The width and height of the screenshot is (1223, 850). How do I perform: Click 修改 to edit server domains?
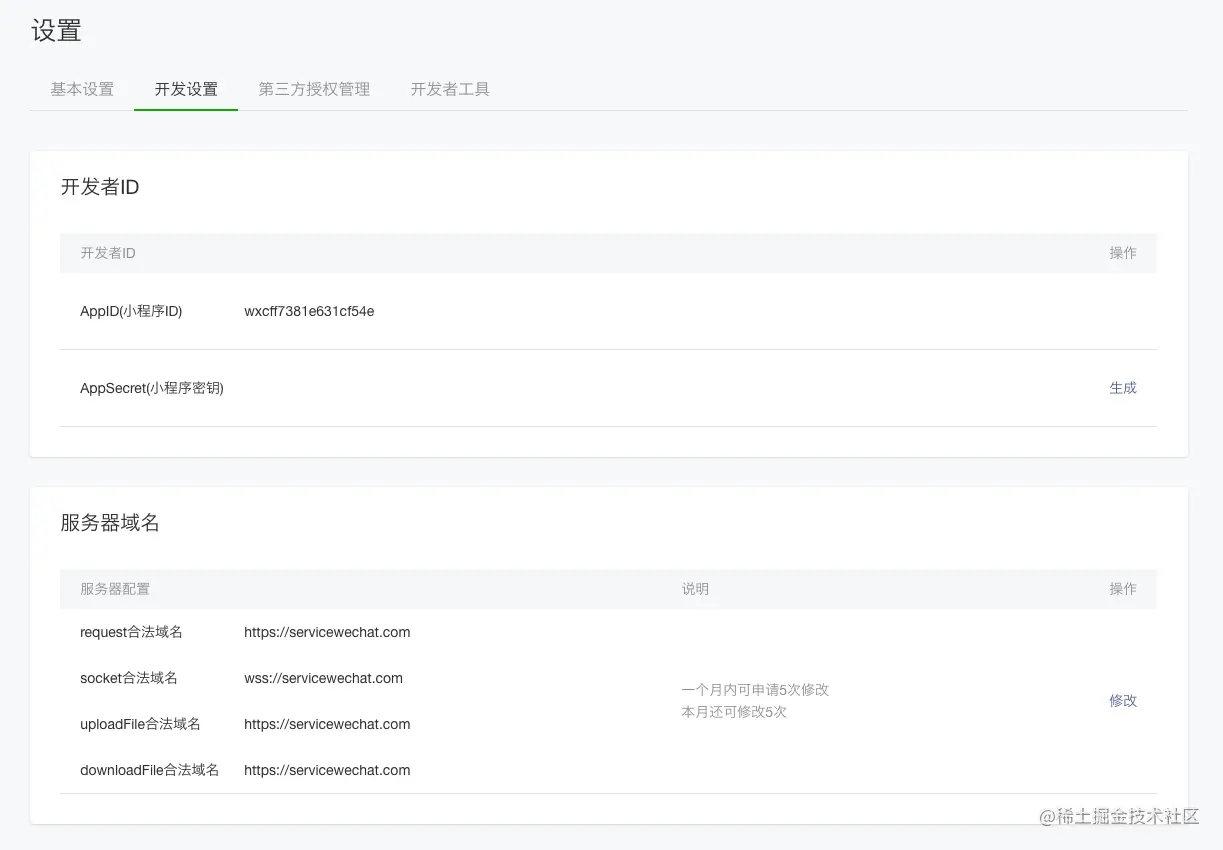coord(1122,701)
